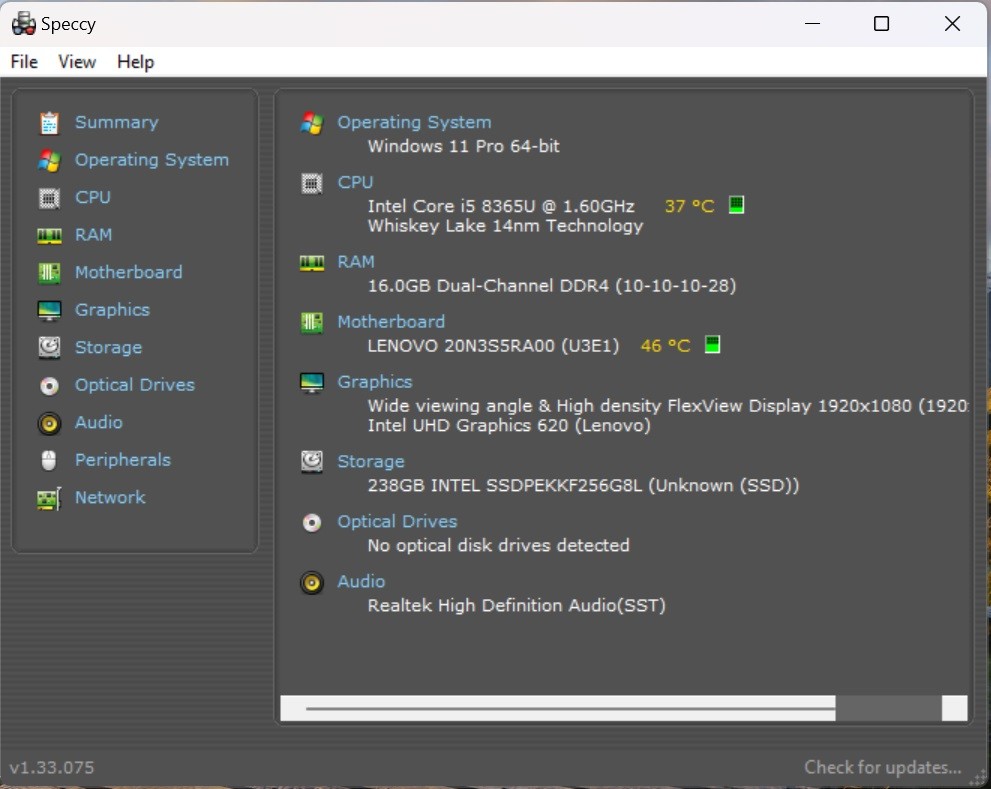Click the Graphics monitor icon in summary panel
The image size is (991, 789).
312,382
